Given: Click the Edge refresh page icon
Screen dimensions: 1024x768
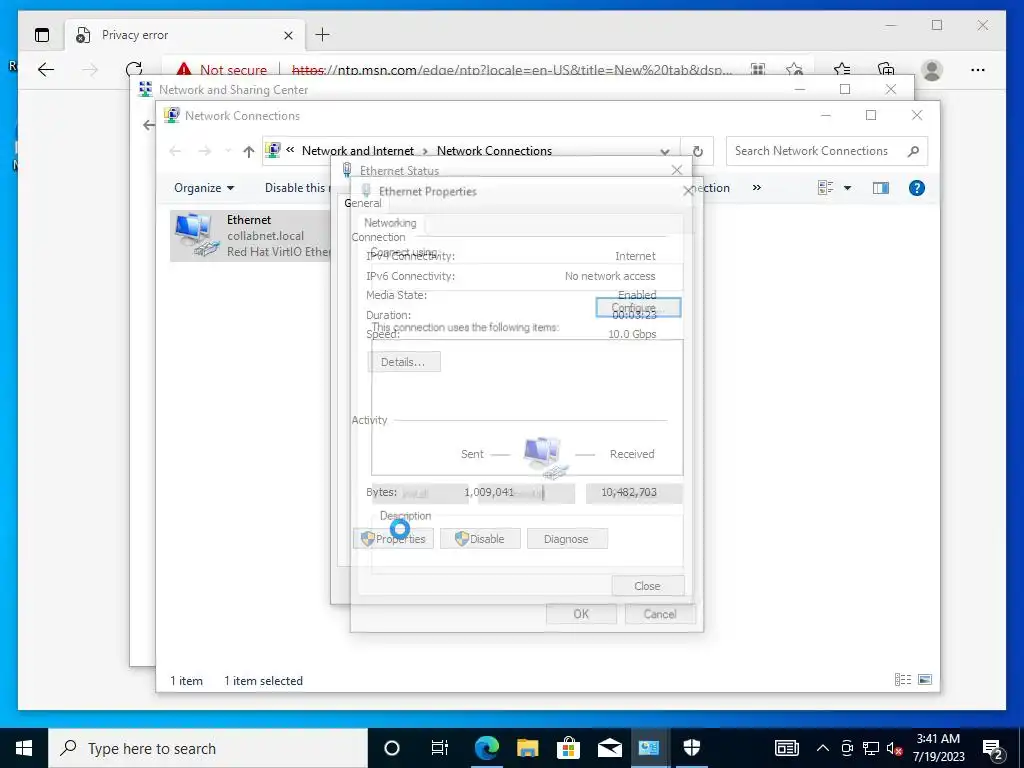Looking at the screenshot, I should click(134, 70).
